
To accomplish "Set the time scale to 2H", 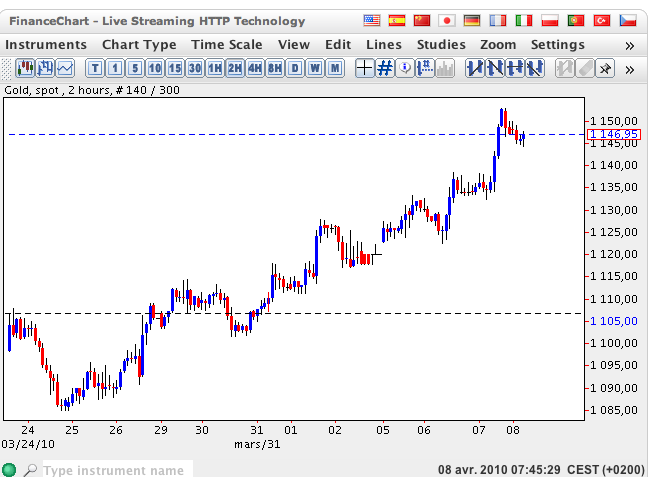I will point(234,68).
